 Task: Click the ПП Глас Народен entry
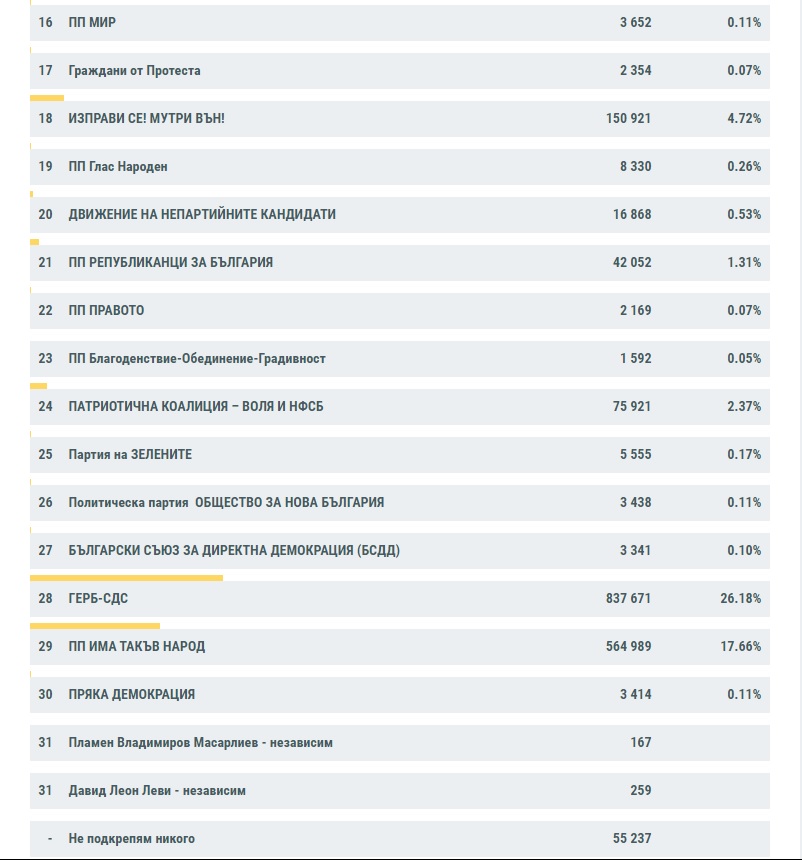pyautogui.click(x=118, y=166)
